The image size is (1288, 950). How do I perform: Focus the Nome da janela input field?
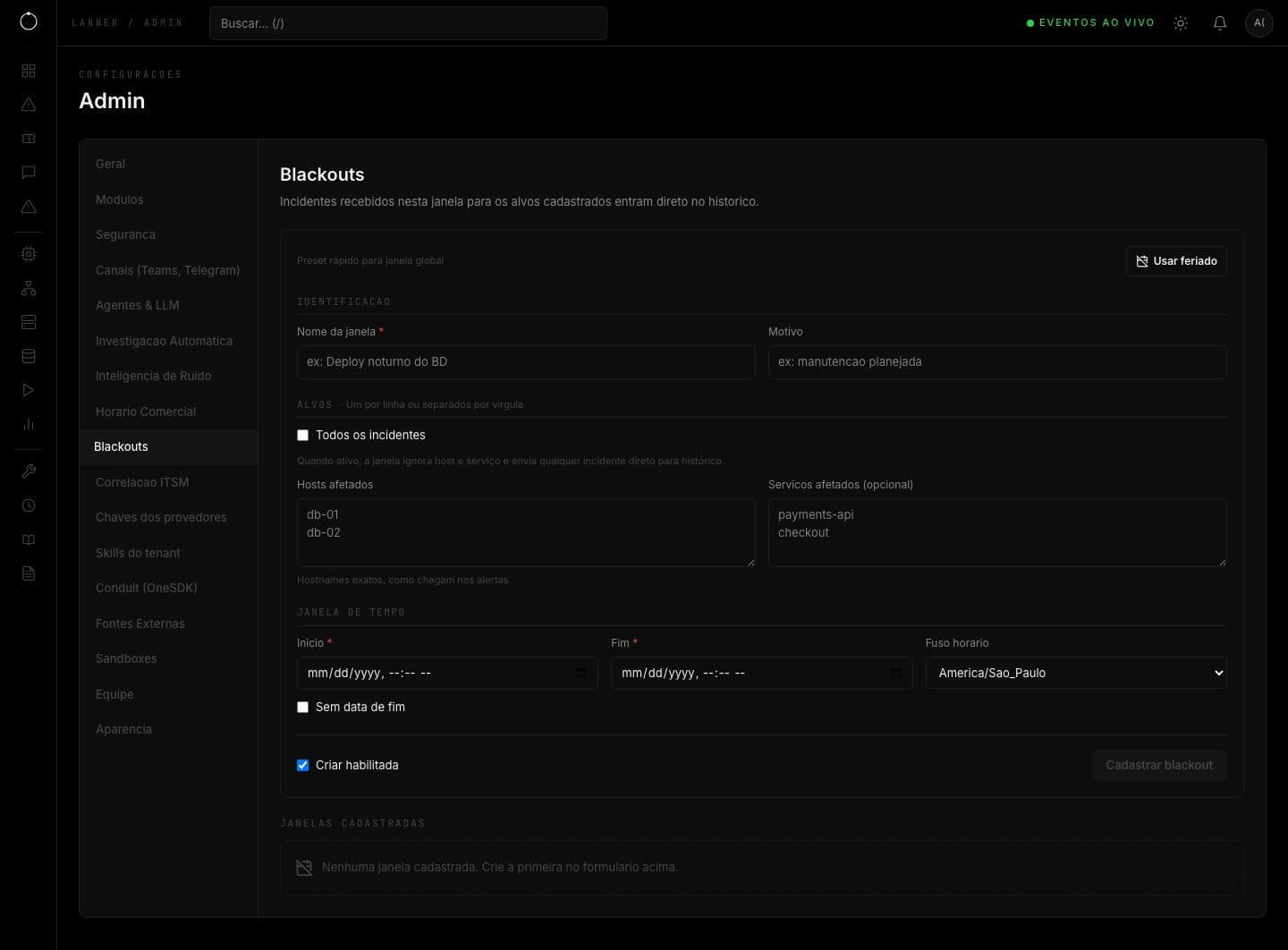(x=526, y=362)
